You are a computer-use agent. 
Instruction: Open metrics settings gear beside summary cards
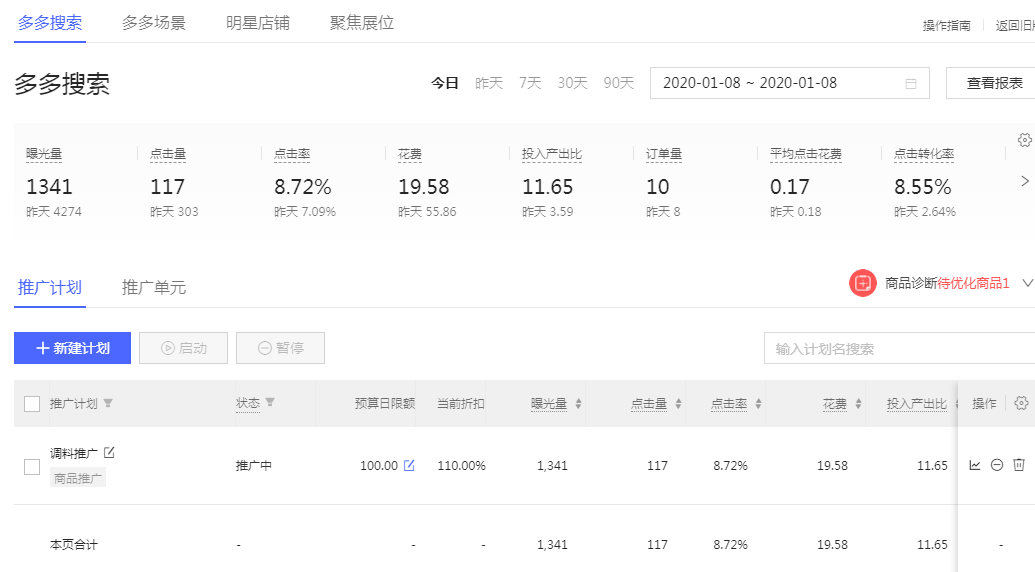click(x=1024, y=140)
